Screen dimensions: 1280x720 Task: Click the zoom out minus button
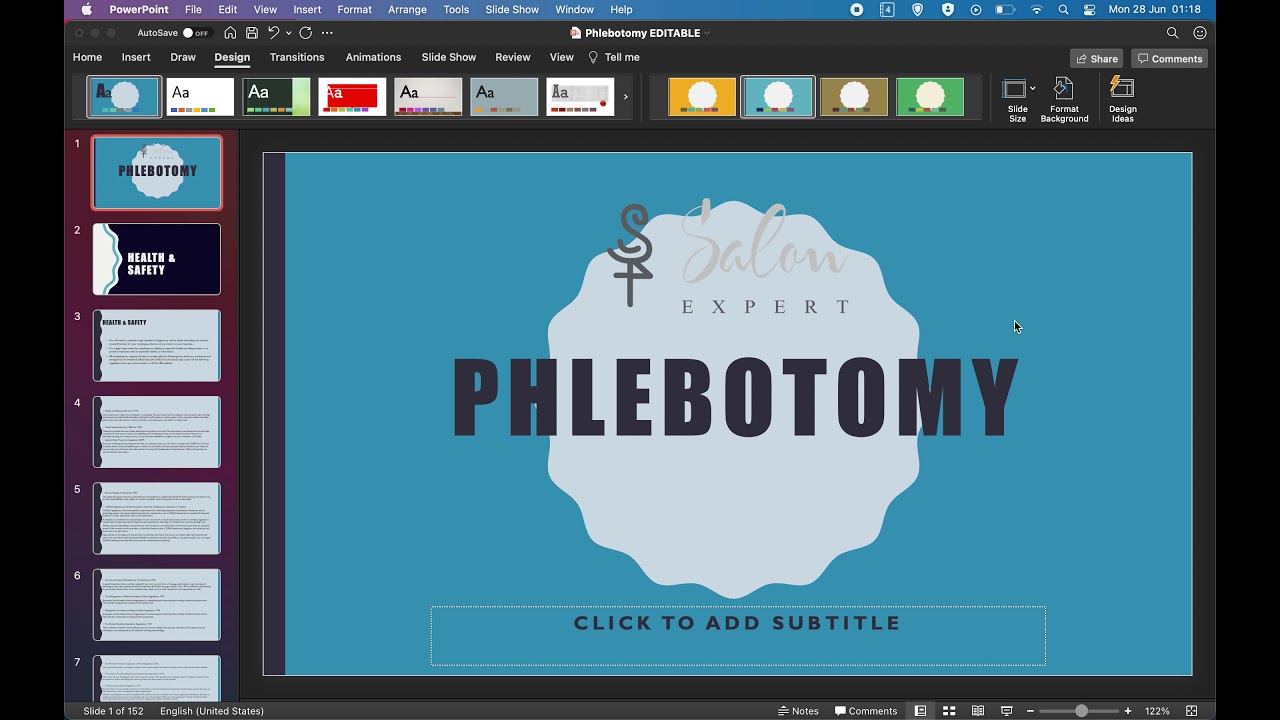coord(1031,711)
